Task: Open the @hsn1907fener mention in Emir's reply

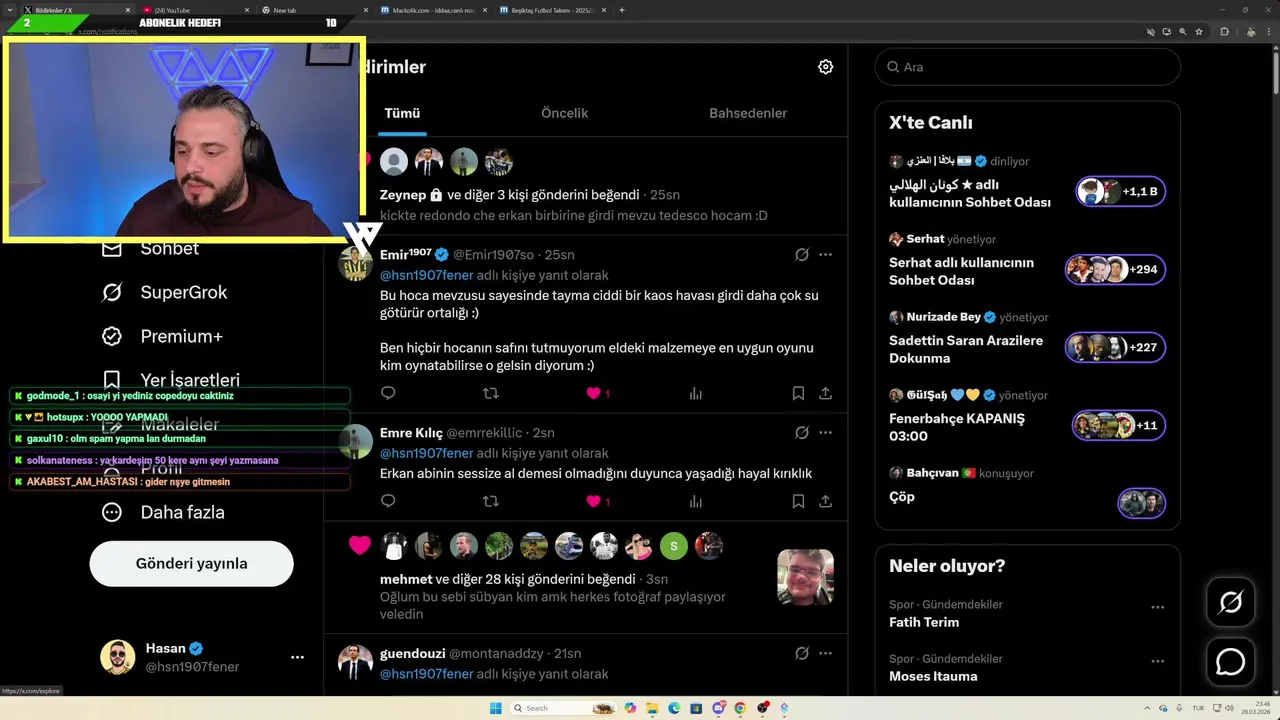Action: pos(426,275)
